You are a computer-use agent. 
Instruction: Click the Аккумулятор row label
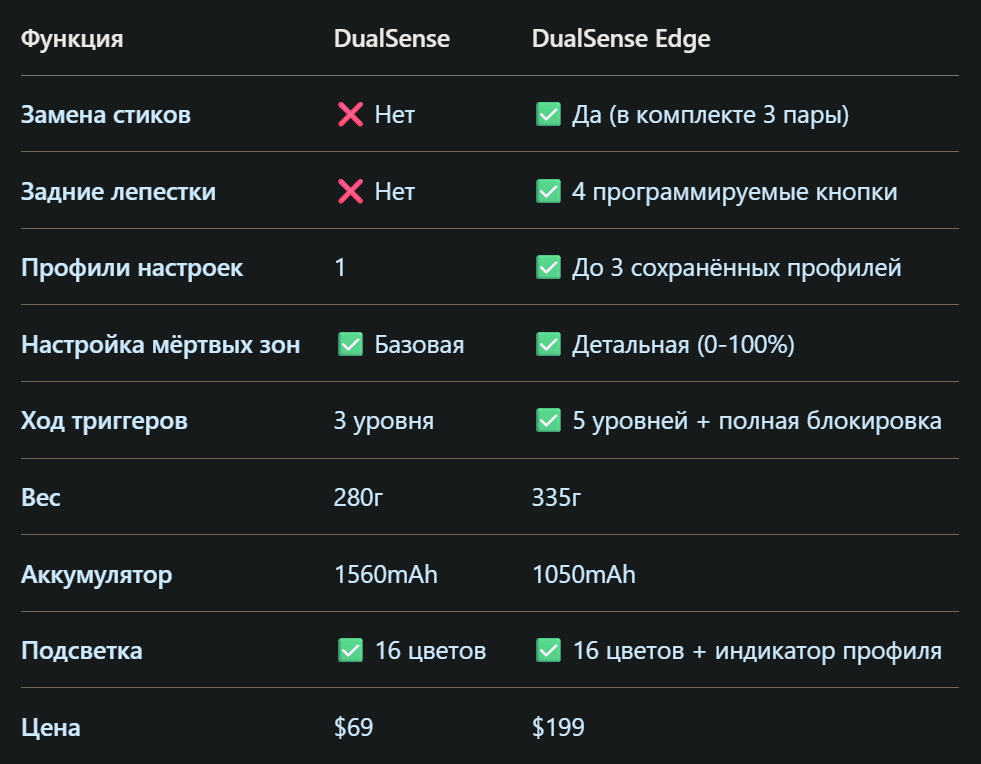(96, 575)
